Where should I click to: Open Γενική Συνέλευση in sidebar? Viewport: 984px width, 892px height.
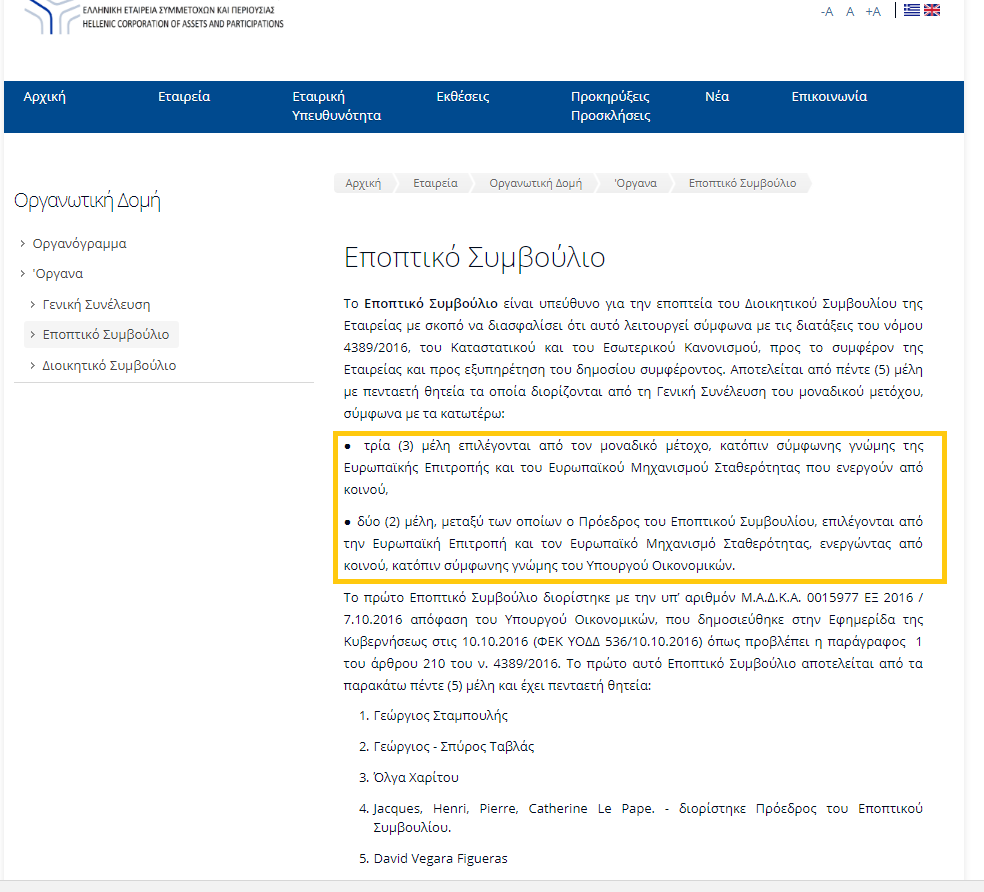(x=96, y=304)
